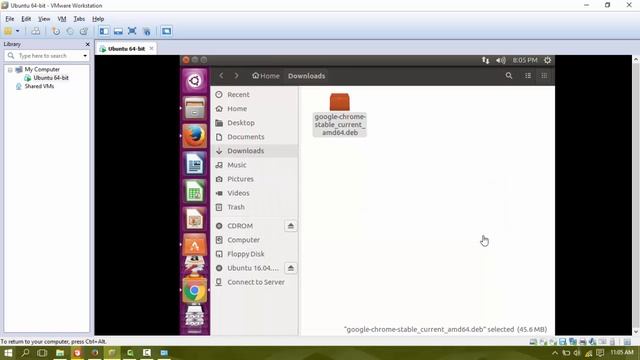Open the VMware Edit menu
Viewport: 640px width, 360px height.
26,19
